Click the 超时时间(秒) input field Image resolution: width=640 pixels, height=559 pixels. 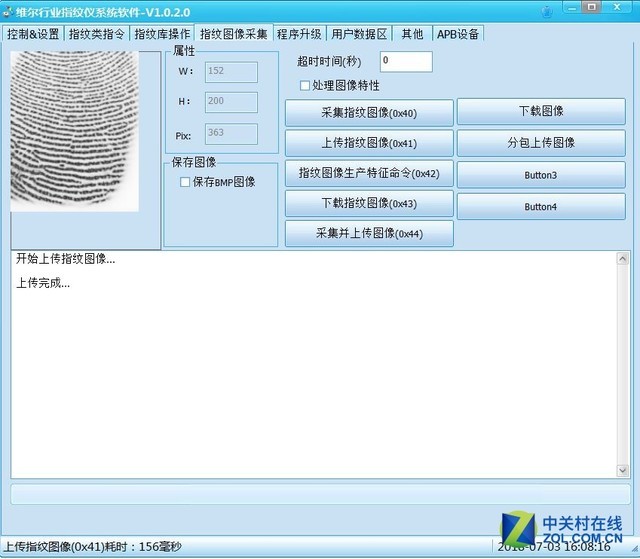click(x=406, y=62)
